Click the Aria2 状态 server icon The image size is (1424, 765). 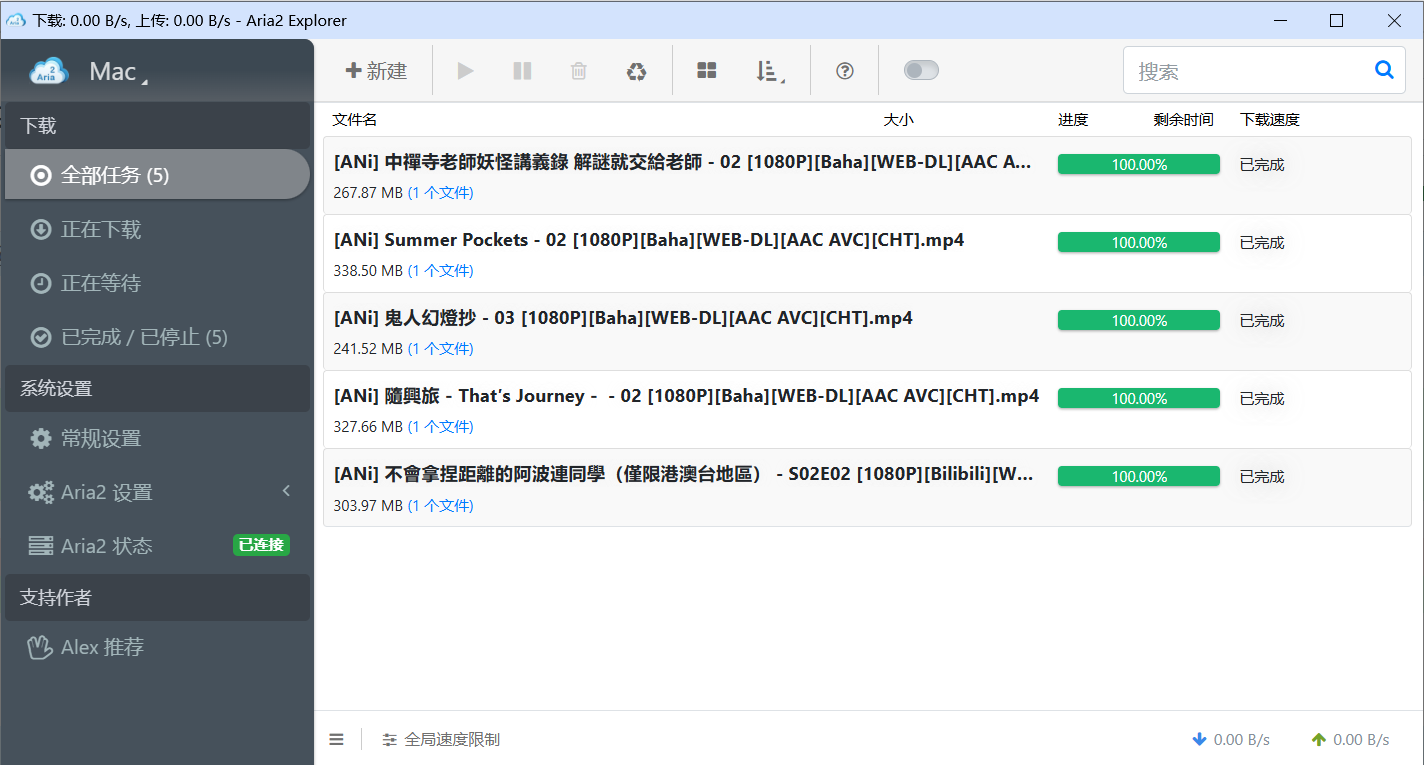click(41, 546)
